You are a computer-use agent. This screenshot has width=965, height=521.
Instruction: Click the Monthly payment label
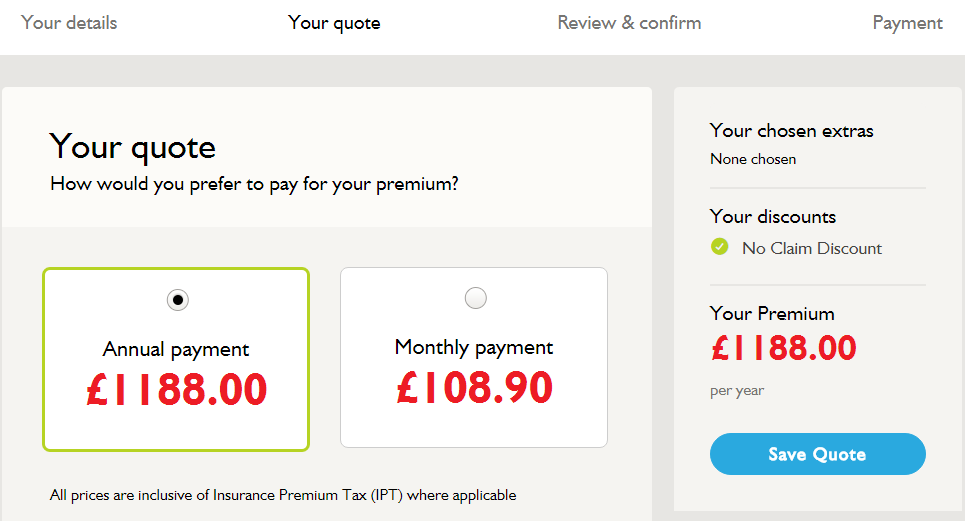pyautogui.click(x=474, y=348)
